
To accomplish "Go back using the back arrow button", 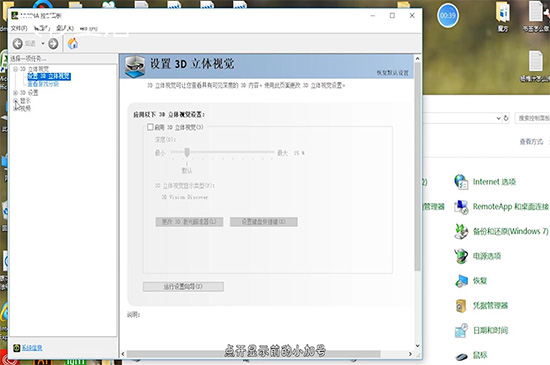I will point(18,44).
